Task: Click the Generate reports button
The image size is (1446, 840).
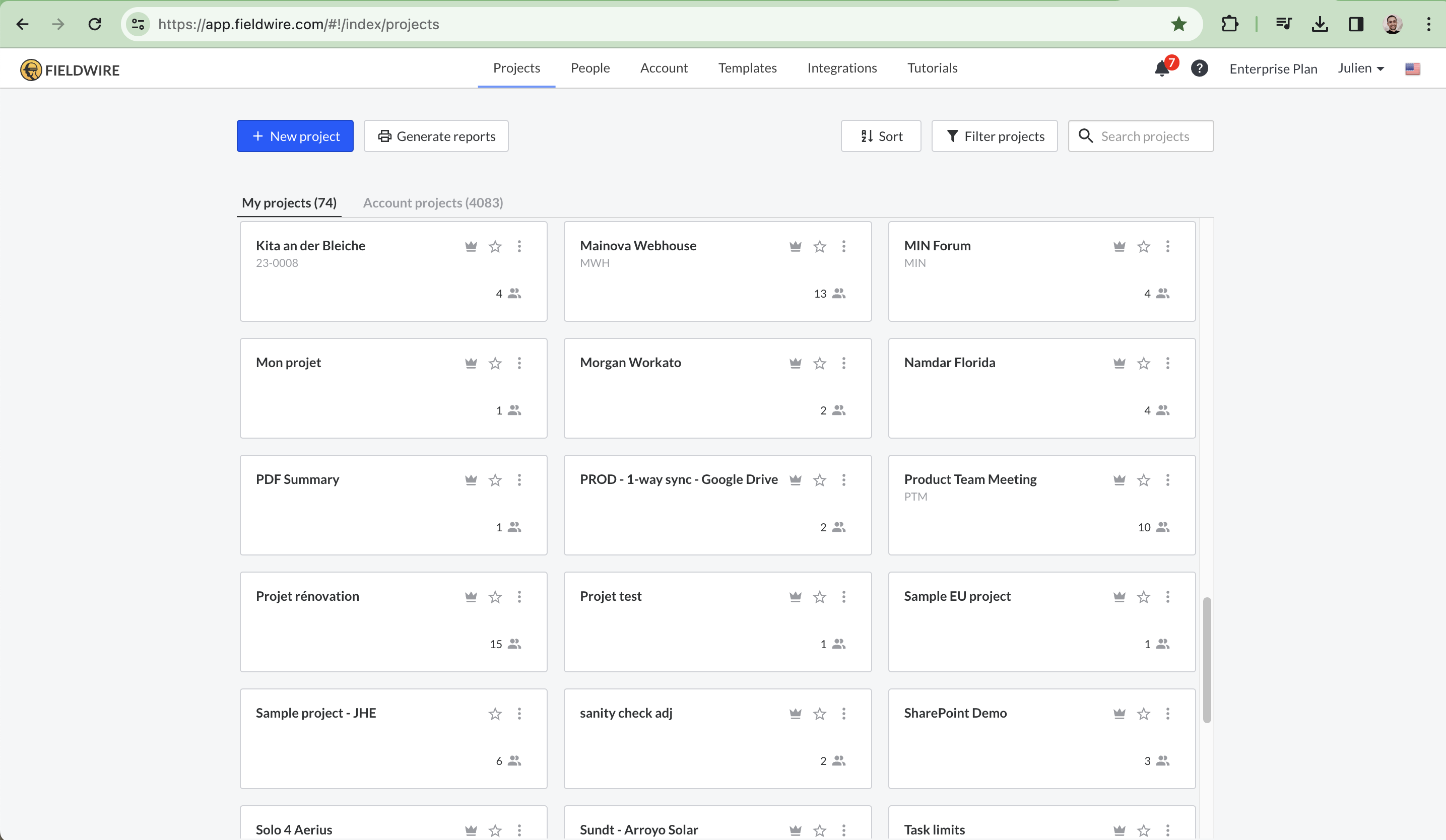Action: [435, 136]
